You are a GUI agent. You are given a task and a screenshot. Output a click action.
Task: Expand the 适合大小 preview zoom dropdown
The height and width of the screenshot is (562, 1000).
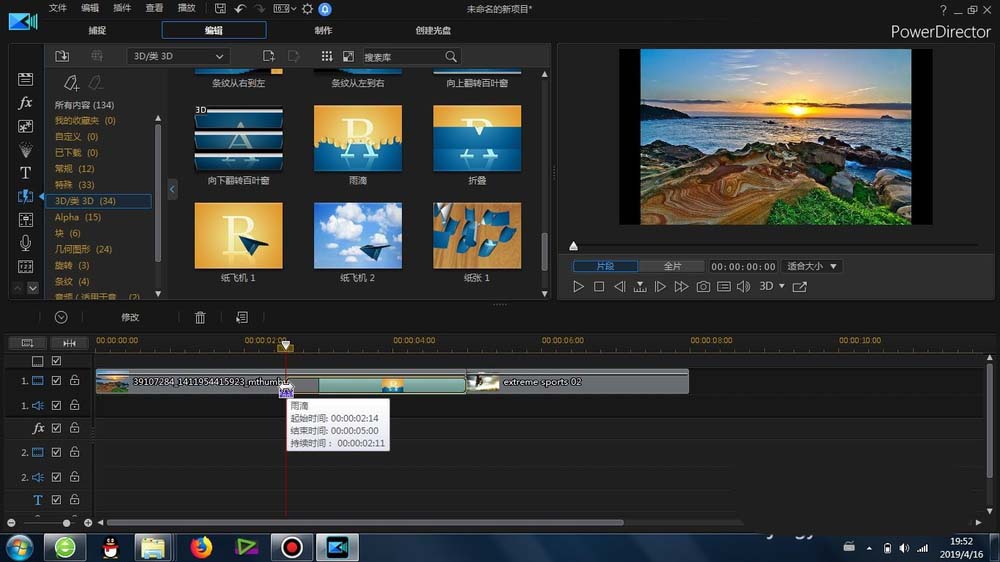811,267
